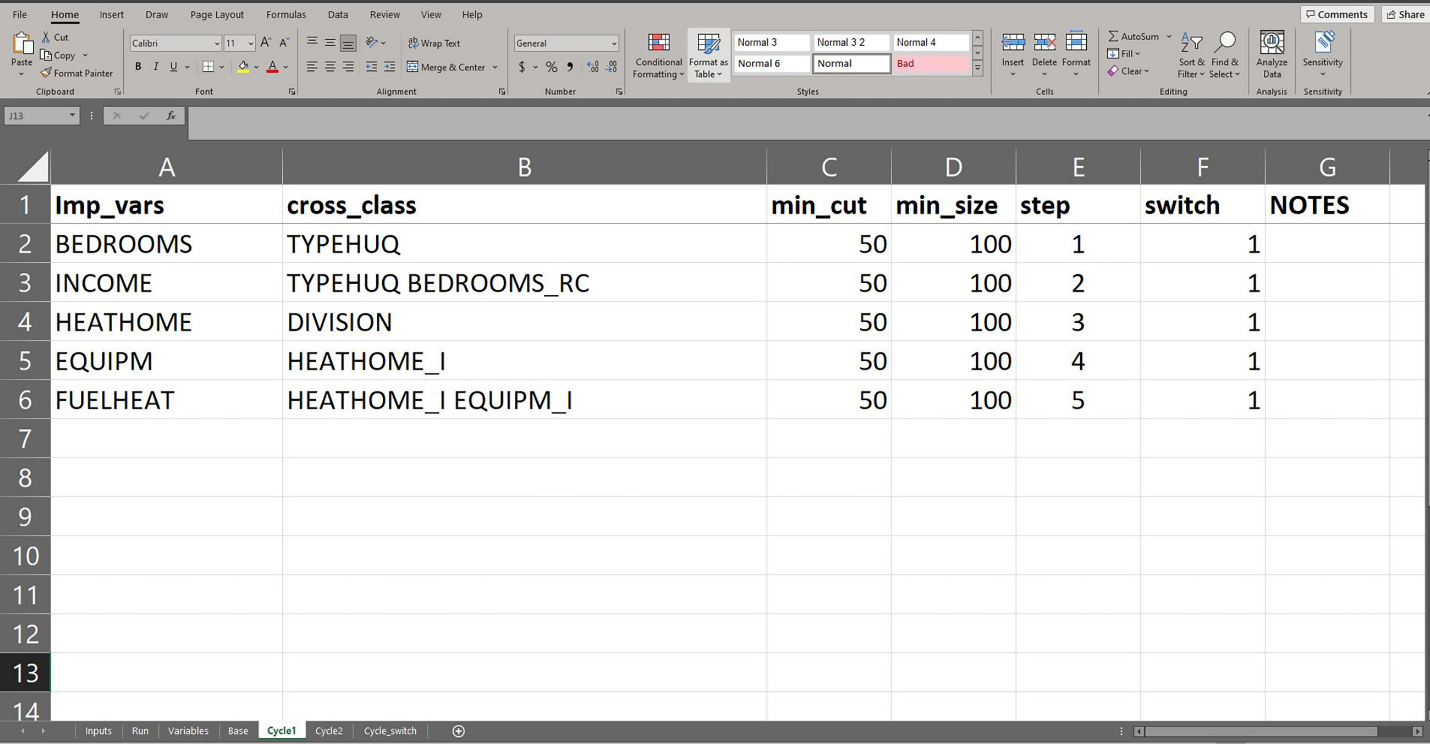This screenshot has width=1430, height=744.
Task: Toggle bold formatting
Action: coord(138,66)
